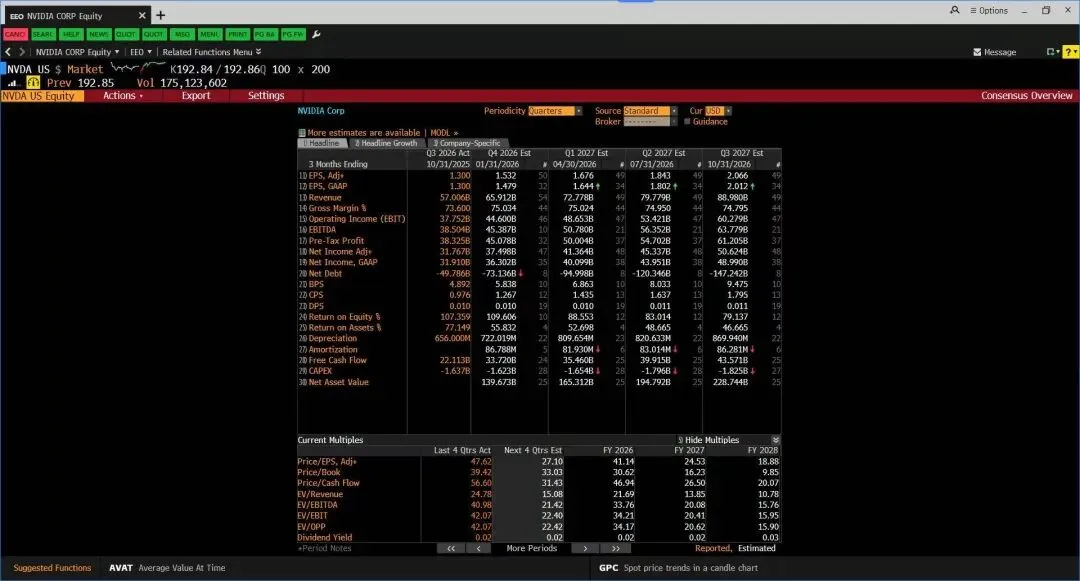Screen dimensions: 1080x581
Task: Open a new tab with the plus icon
Action: (x=160, y=15)
